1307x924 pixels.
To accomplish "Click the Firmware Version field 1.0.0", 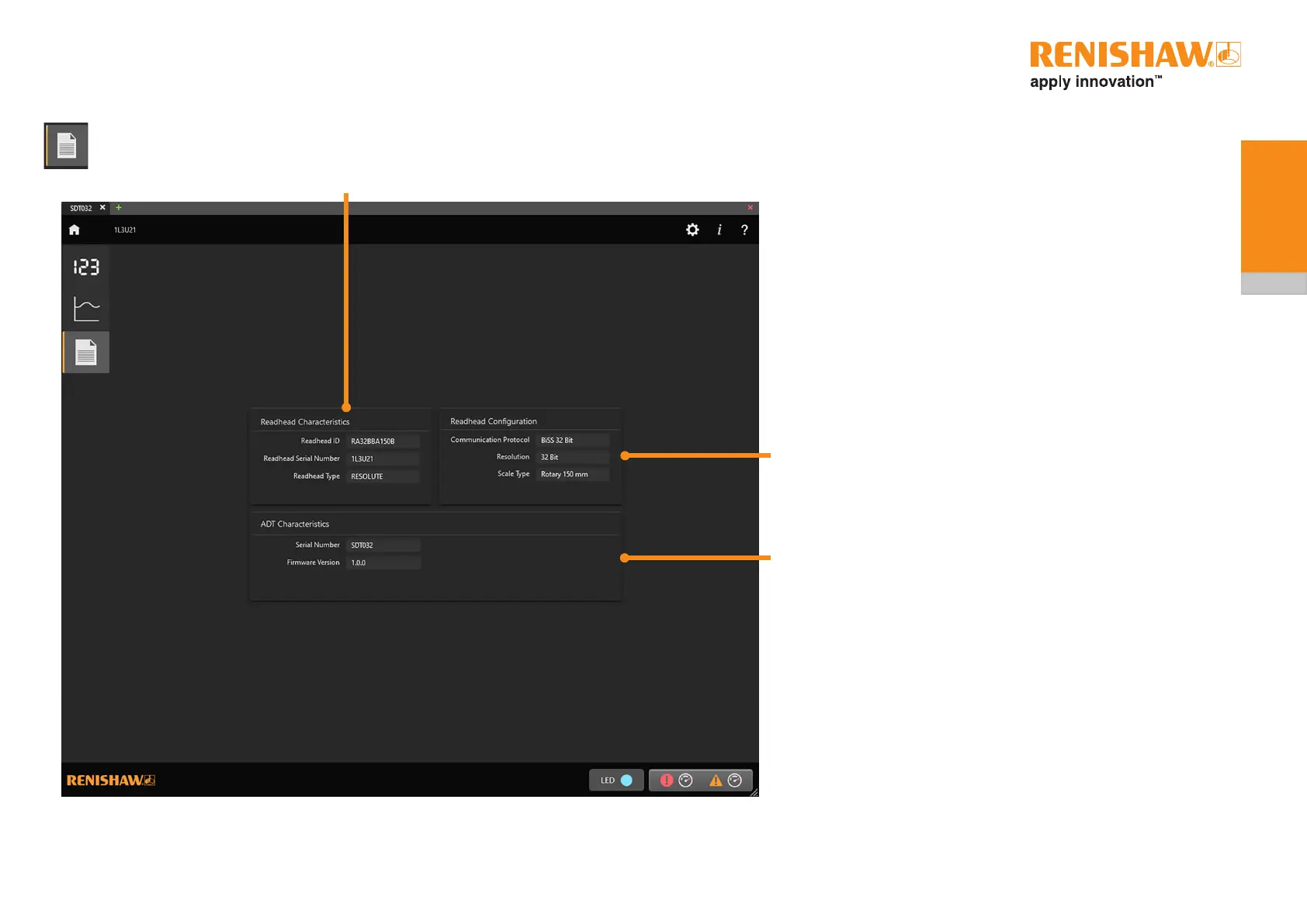I will (383, 562).
